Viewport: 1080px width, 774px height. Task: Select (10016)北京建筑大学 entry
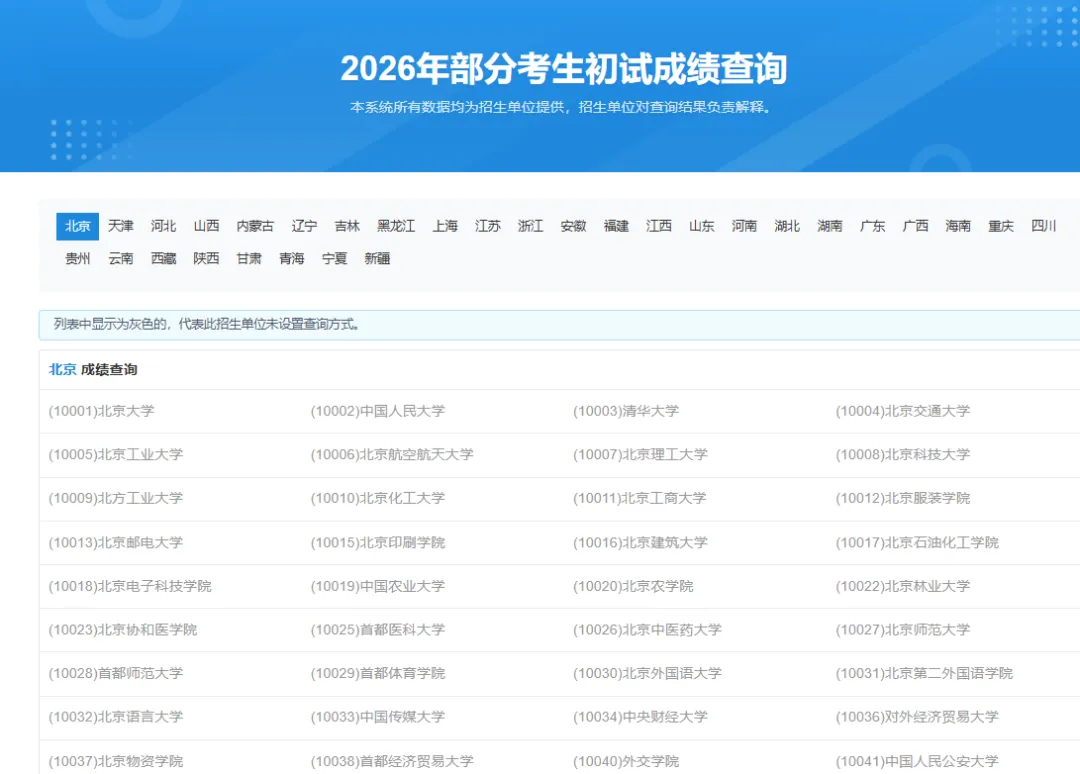click(x=641, y=543)
